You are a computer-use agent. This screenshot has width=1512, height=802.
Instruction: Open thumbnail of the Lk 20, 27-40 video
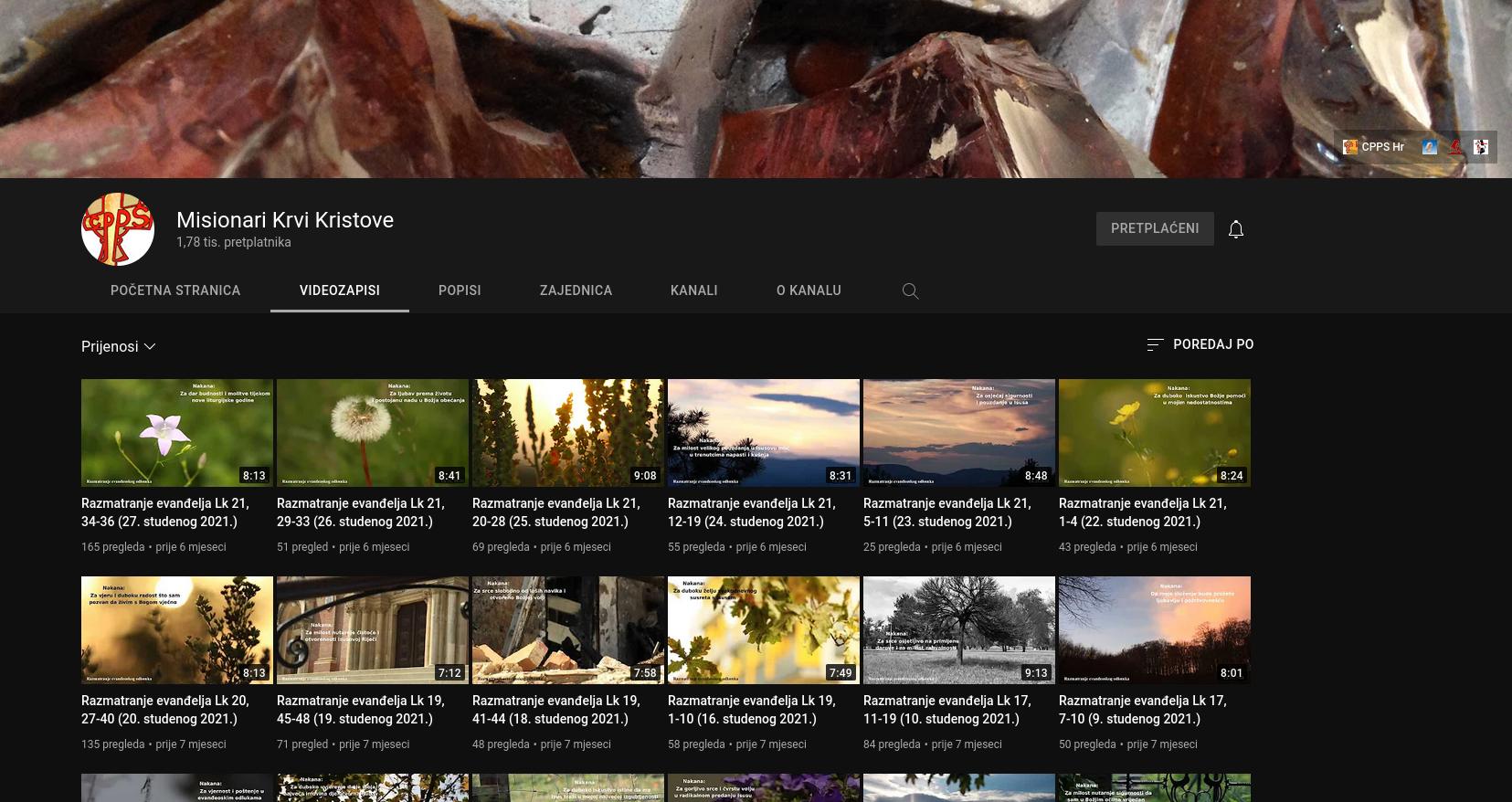(177, 630)
